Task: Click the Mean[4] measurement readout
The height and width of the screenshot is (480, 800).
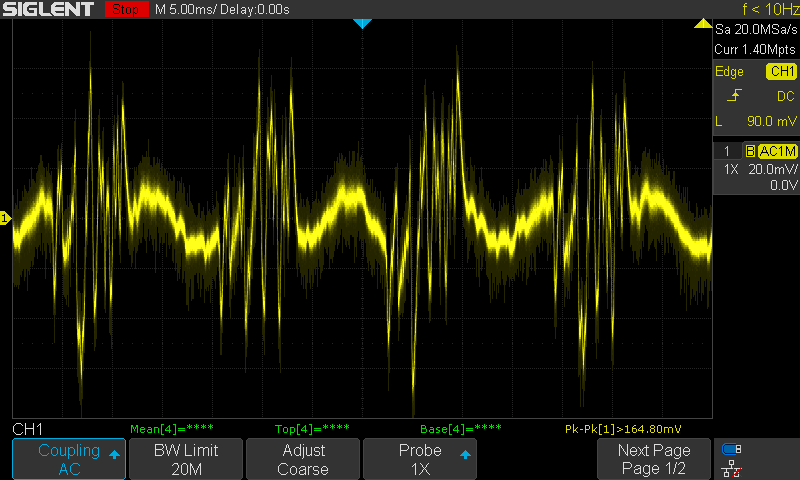Action: pyautogui.click(x=172, y=428)
